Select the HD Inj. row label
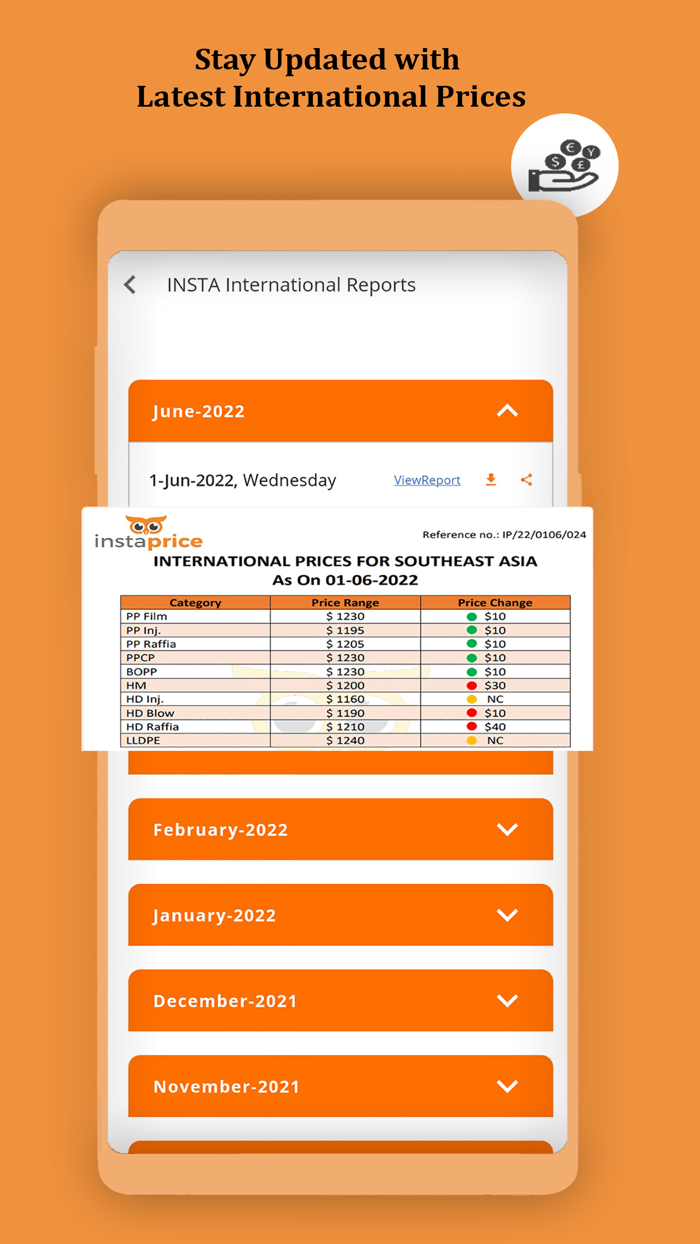The width and height of the screenshot is (700, 1244). pyautogui.click(x=145, y=699)
